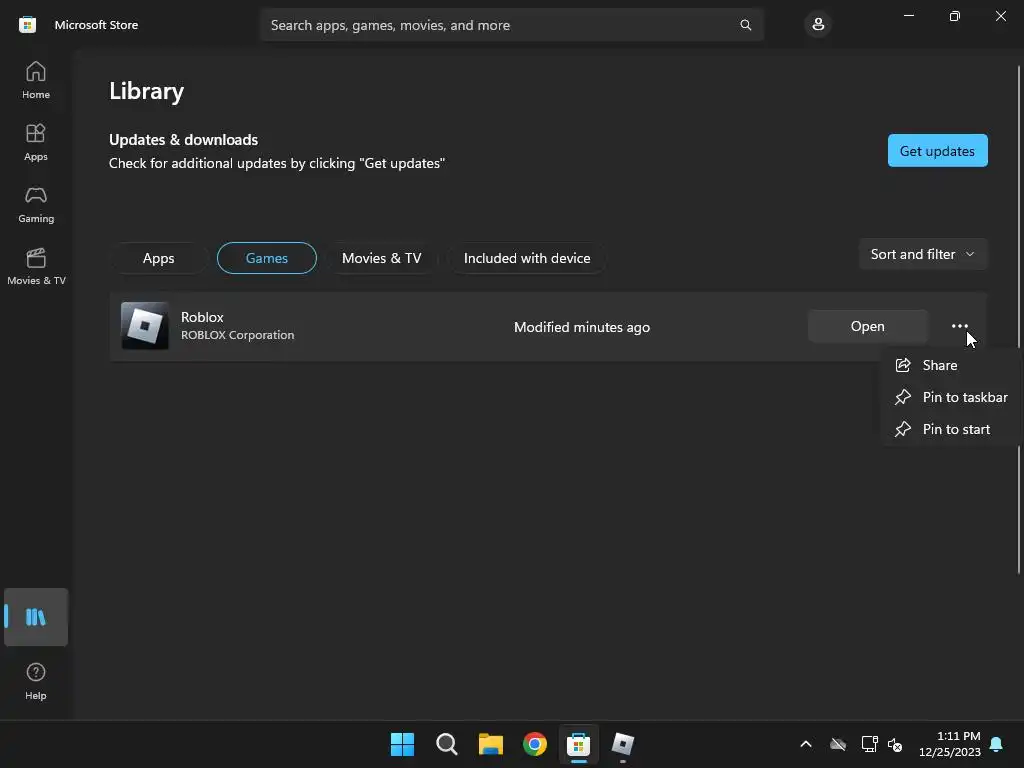Select Included with device tab
This screenshot has height=768, width=1024.
(527, 258)
